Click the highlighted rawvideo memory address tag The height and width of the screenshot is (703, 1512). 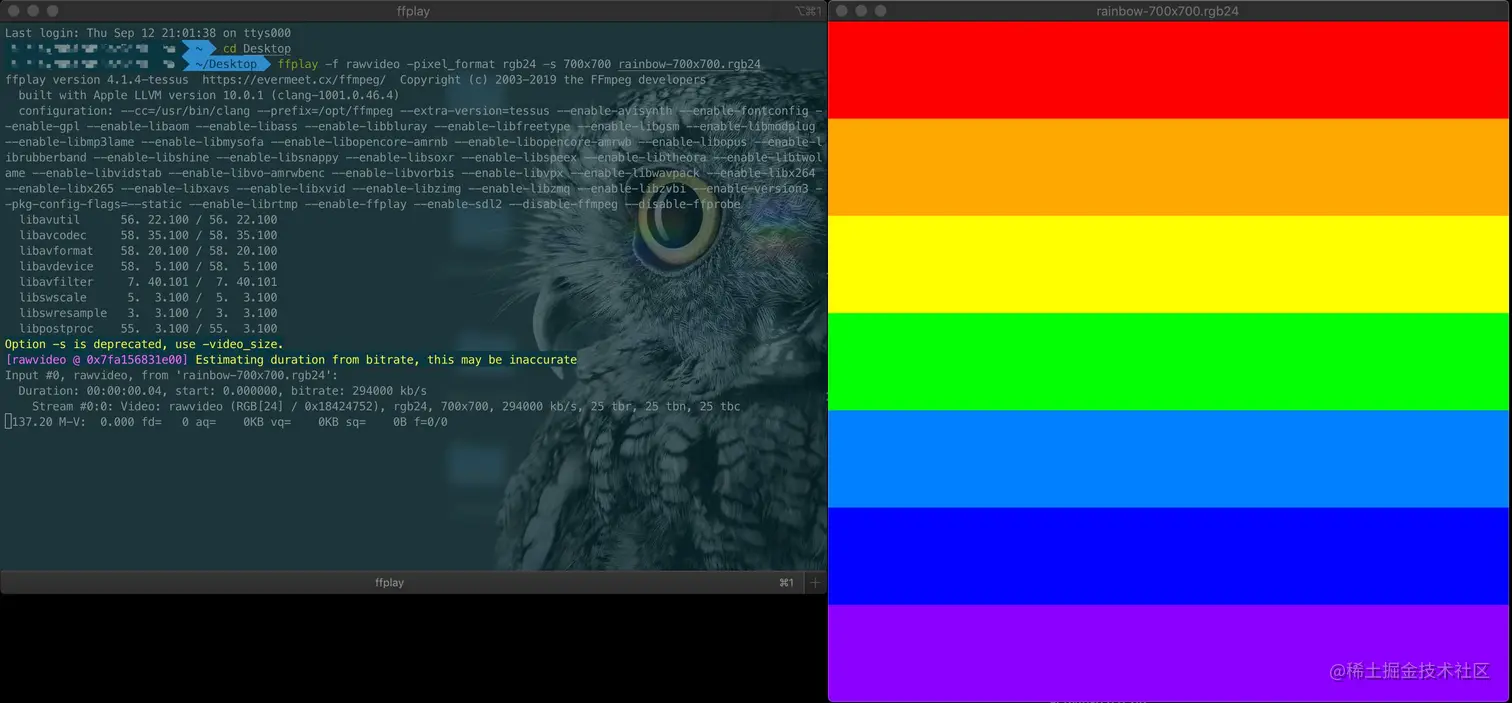coord(95,359)
